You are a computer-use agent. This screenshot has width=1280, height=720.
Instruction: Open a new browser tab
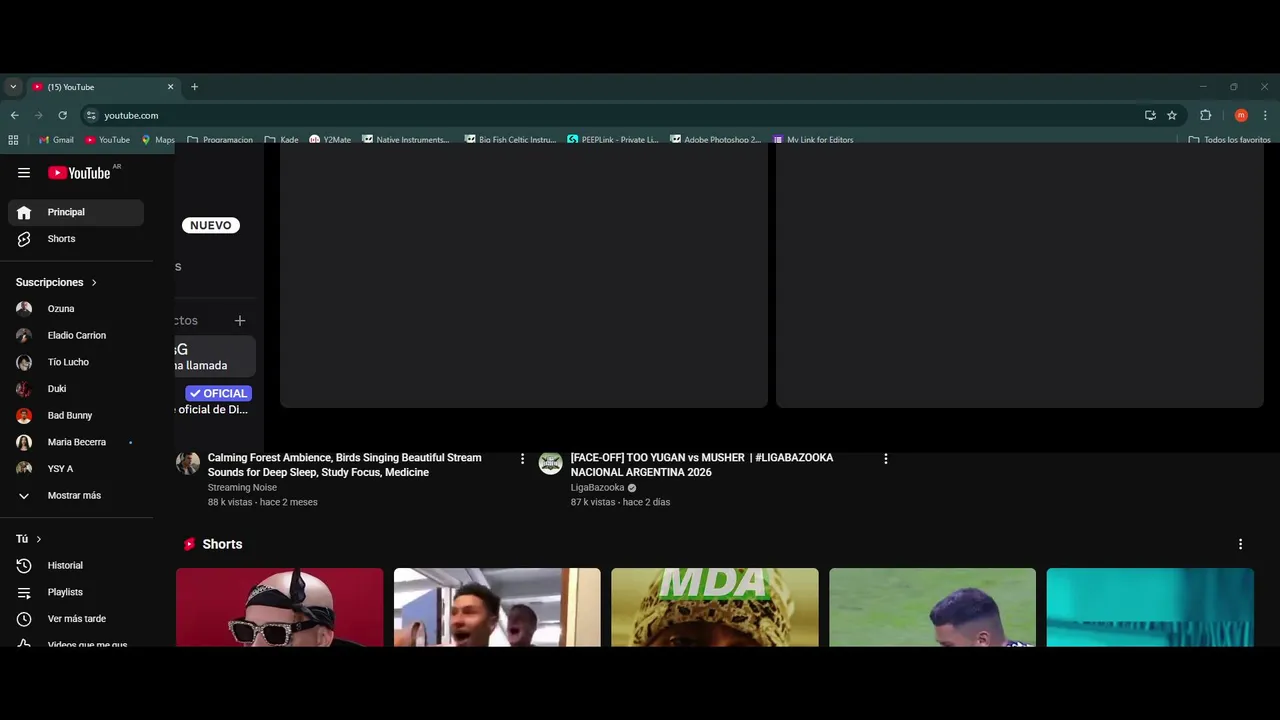pos(194,87)
